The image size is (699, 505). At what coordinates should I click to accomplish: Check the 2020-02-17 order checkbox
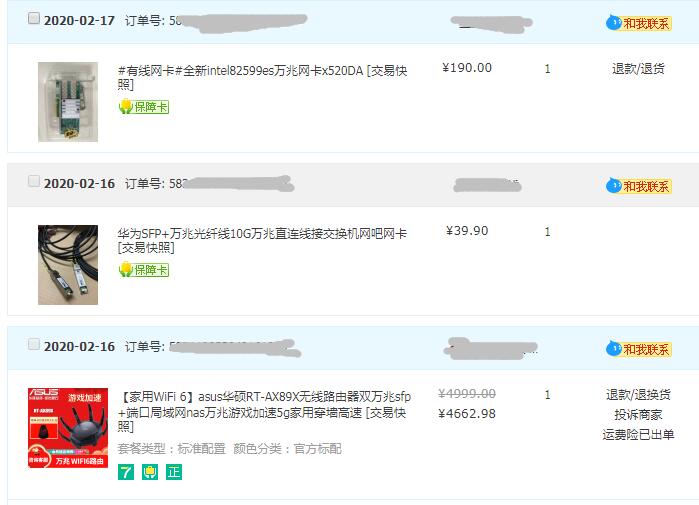coord(33,18)
